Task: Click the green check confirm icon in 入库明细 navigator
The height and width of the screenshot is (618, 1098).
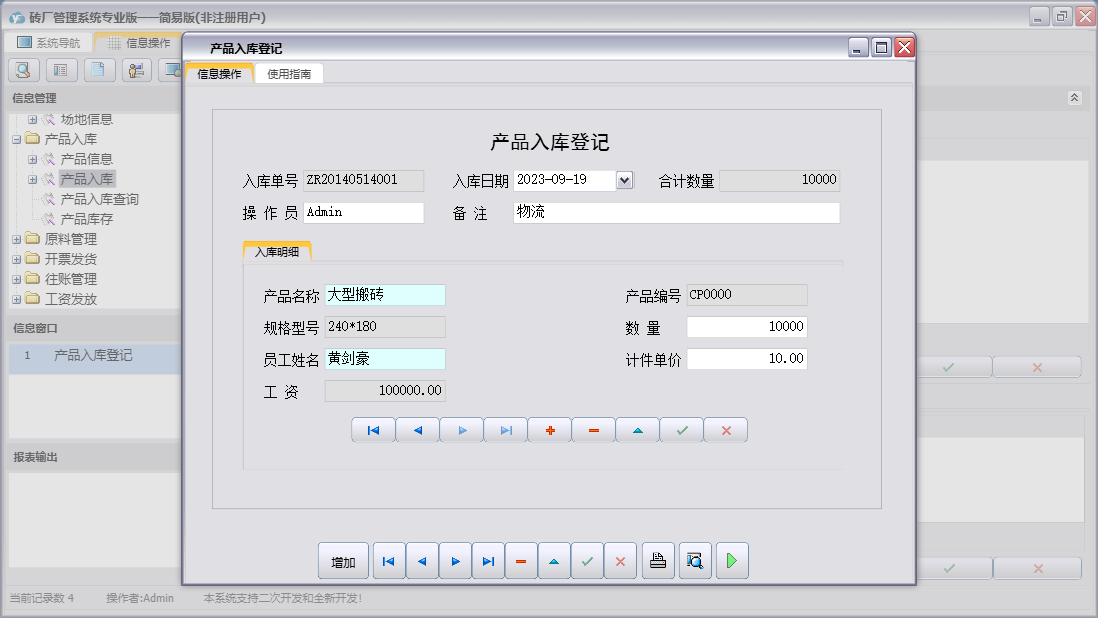Action: click(681, 429)
